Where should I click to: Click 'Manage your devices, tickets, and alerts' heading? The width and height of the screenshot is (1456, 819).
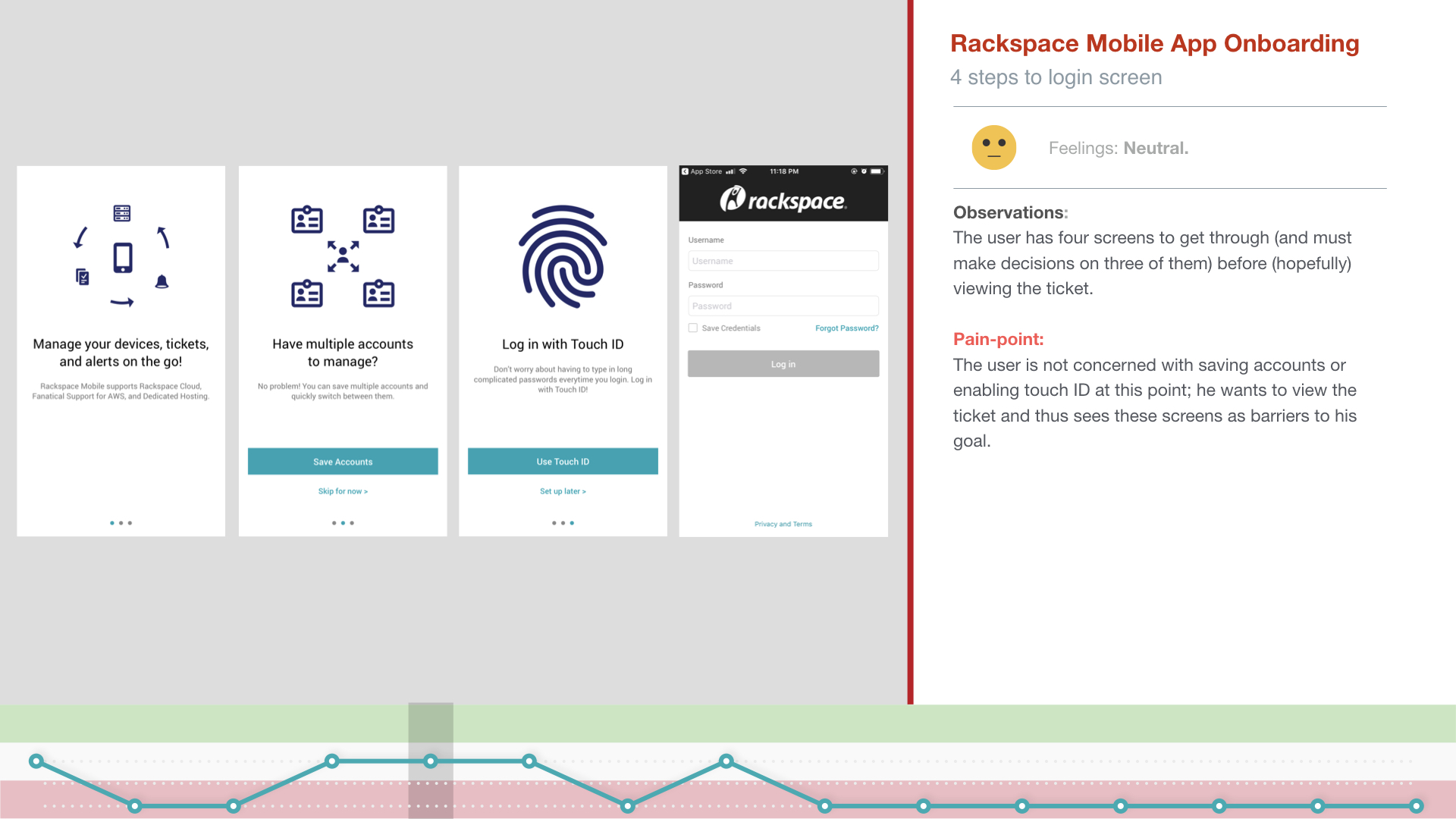point(121,353)
